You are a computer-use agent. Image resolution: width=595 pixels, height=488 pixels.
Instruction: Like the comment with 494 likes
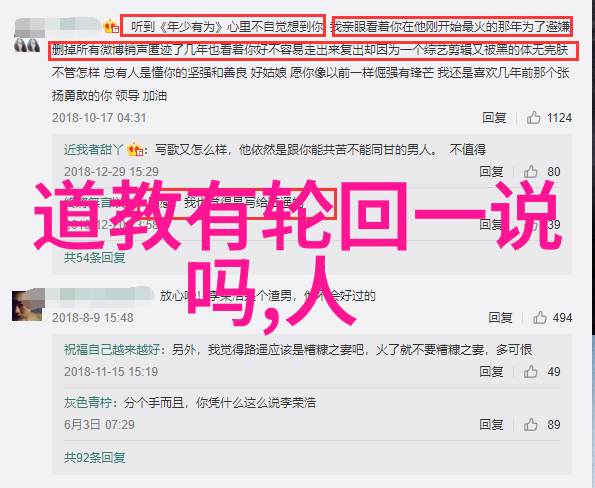click(x=540, y=317)
